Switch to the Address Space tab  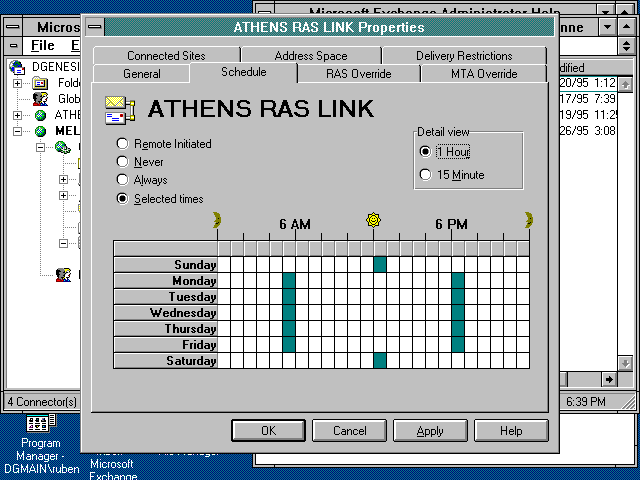[311, 56]
